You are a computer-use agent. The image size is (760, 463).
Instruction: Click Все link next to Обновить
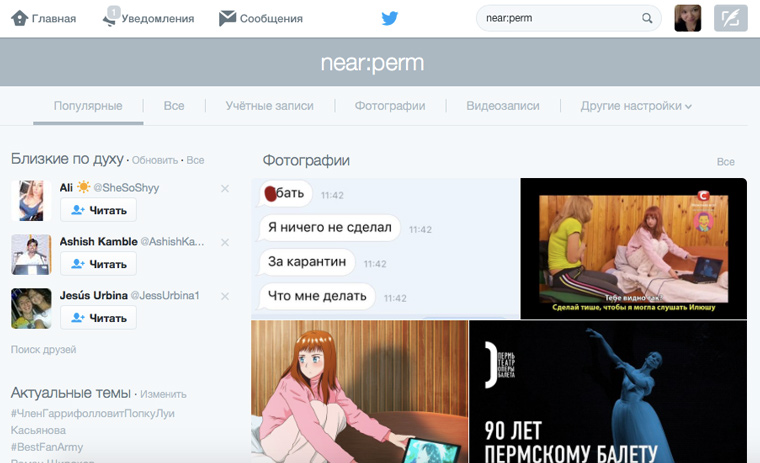pyautogui.click(x=195, y=160)
